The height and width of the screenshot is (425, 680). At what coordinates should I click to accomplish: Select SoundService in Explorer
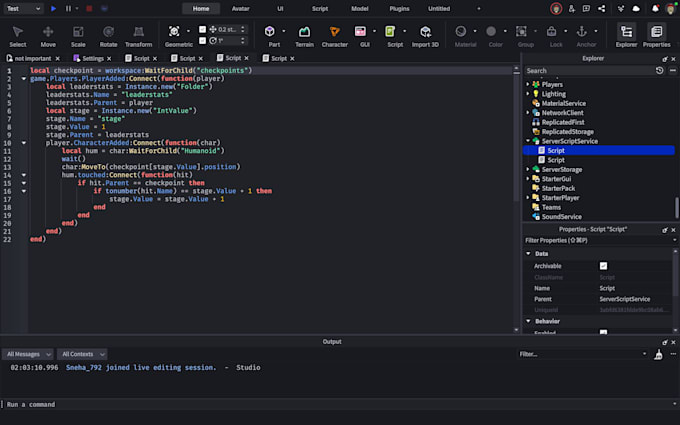[x=562, y=216]
